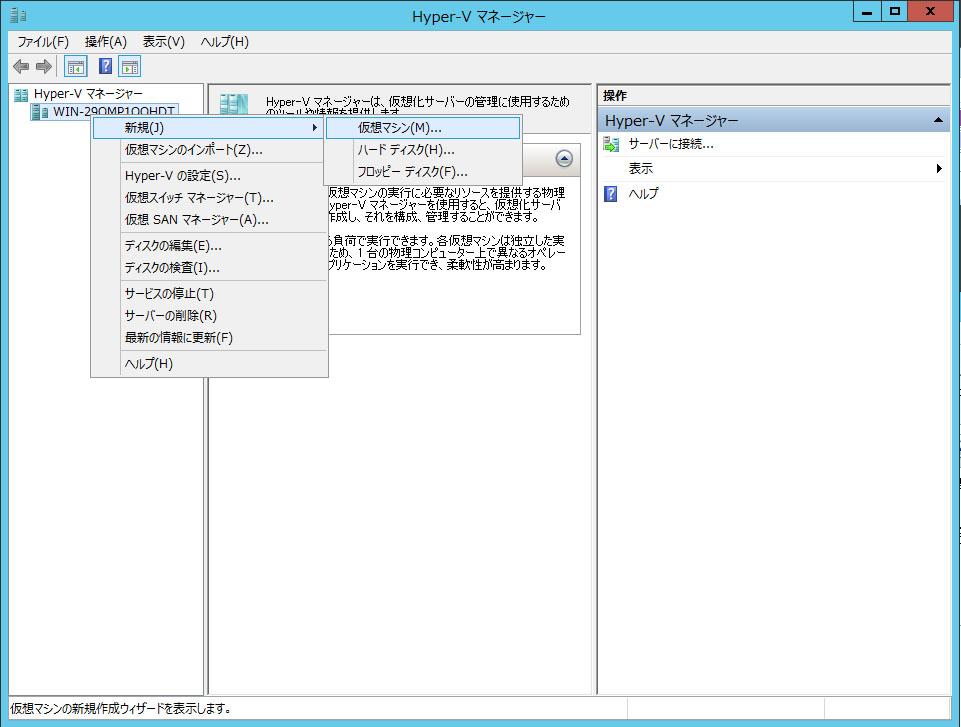Viewport: 961px width, 727px height.
Task: Click the Forward arrow toolbar icon
Action: pos(44,66)
